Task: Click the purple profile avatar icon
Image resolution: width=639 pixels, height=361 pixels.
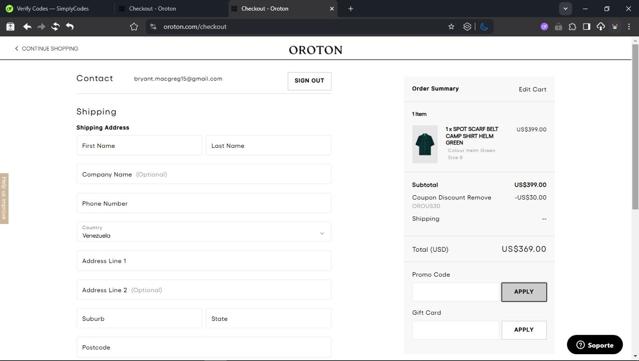Action: [x=544, y=26]
